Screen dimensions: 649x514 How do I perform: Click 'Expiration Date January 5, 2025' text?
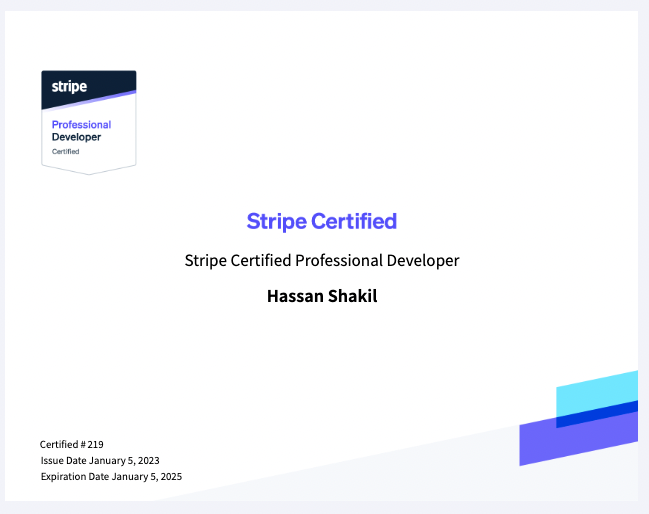point(111,477)
